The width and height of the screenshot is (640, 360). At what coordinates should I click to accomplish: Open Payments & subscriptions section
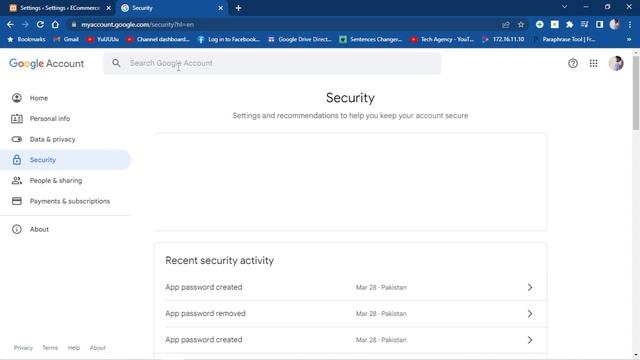coord(70,201)
